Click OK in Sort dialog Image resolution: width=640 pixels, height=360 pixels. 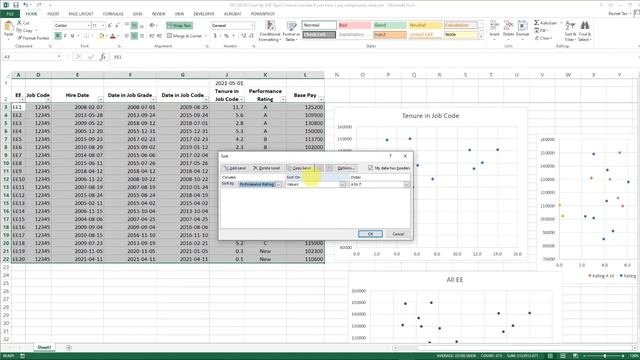370,234
